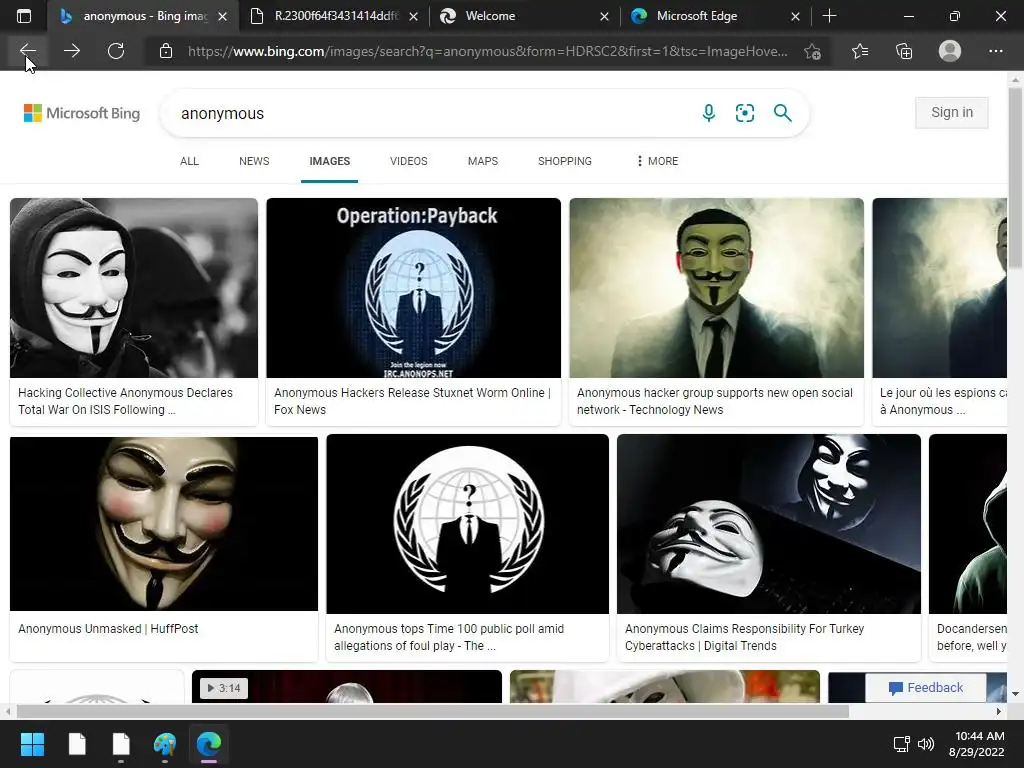Go back using the browser back arrow
Screen dimensions: 1024x768
pos(28,51)
